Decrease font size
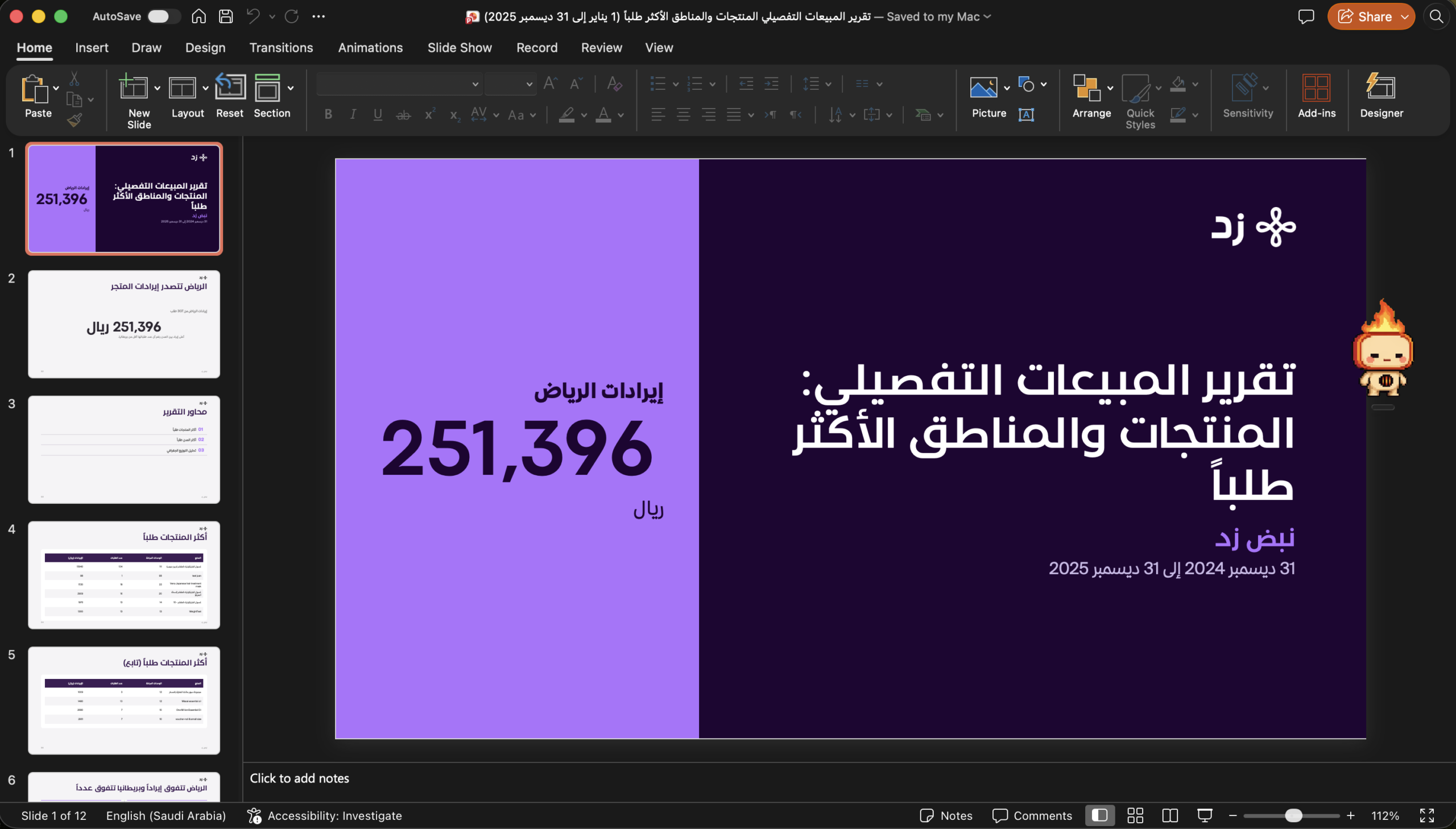Screen dimensions: 1456x829 click(576, 84)
